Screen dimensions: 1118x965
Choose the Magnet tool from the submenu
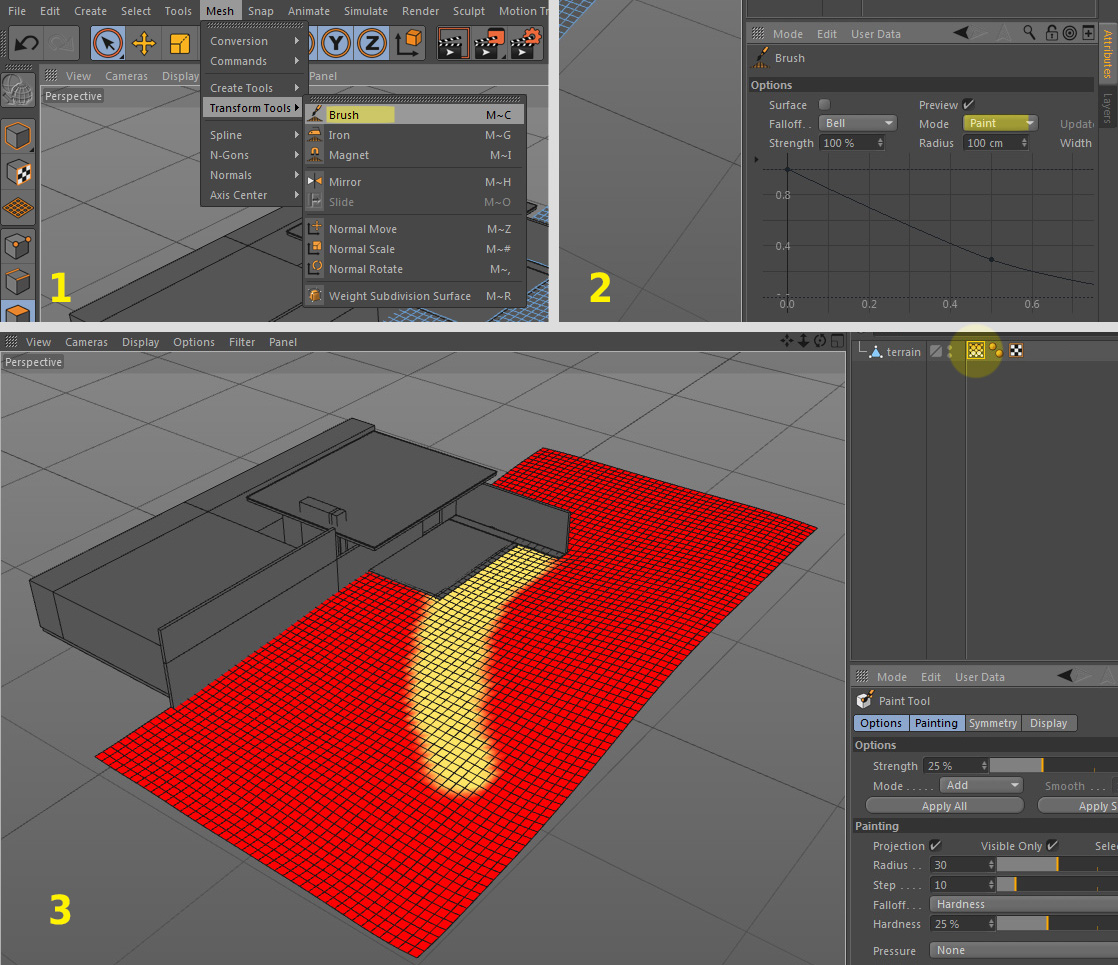pyautogui.click(x=348, y=155)
